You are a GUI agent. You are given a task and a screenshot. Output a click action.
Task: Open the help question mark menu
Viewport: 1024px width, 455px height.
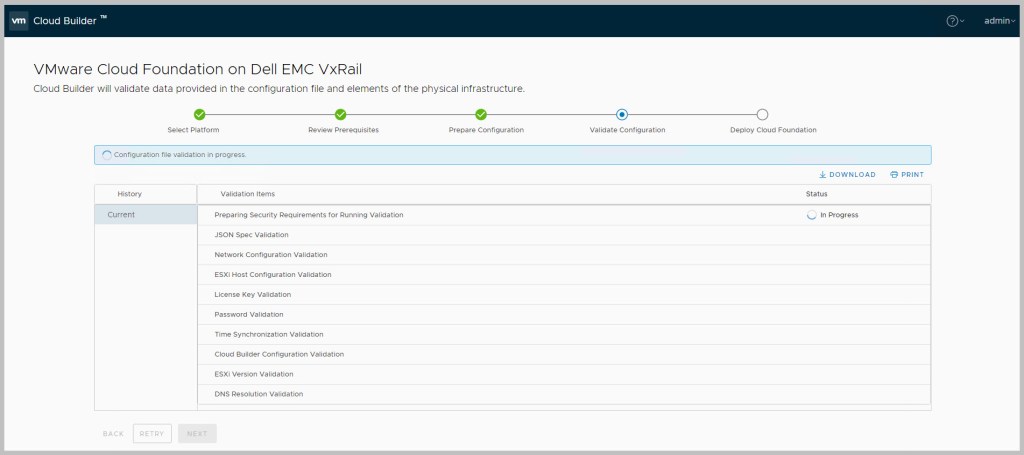pyautogui.click(x=954, y=21)
